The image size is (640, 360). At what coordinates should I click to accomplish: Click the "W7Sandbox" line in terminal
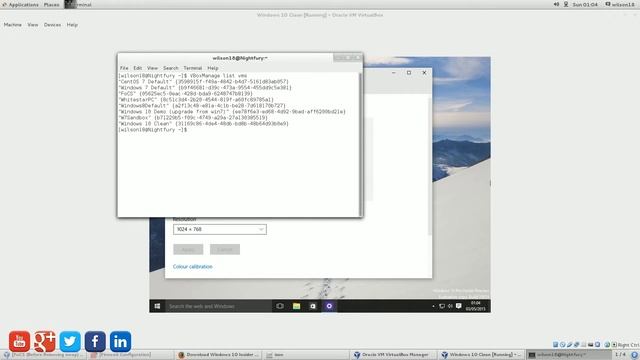[193, 118]
